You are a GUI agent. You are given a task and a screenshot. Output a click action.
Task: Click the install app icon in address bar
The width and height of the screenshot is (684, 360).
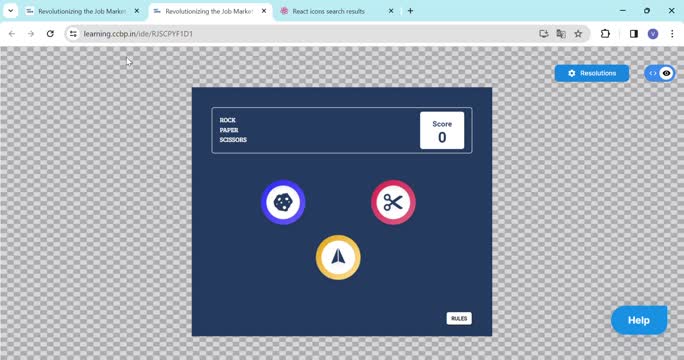pos(544,34)
